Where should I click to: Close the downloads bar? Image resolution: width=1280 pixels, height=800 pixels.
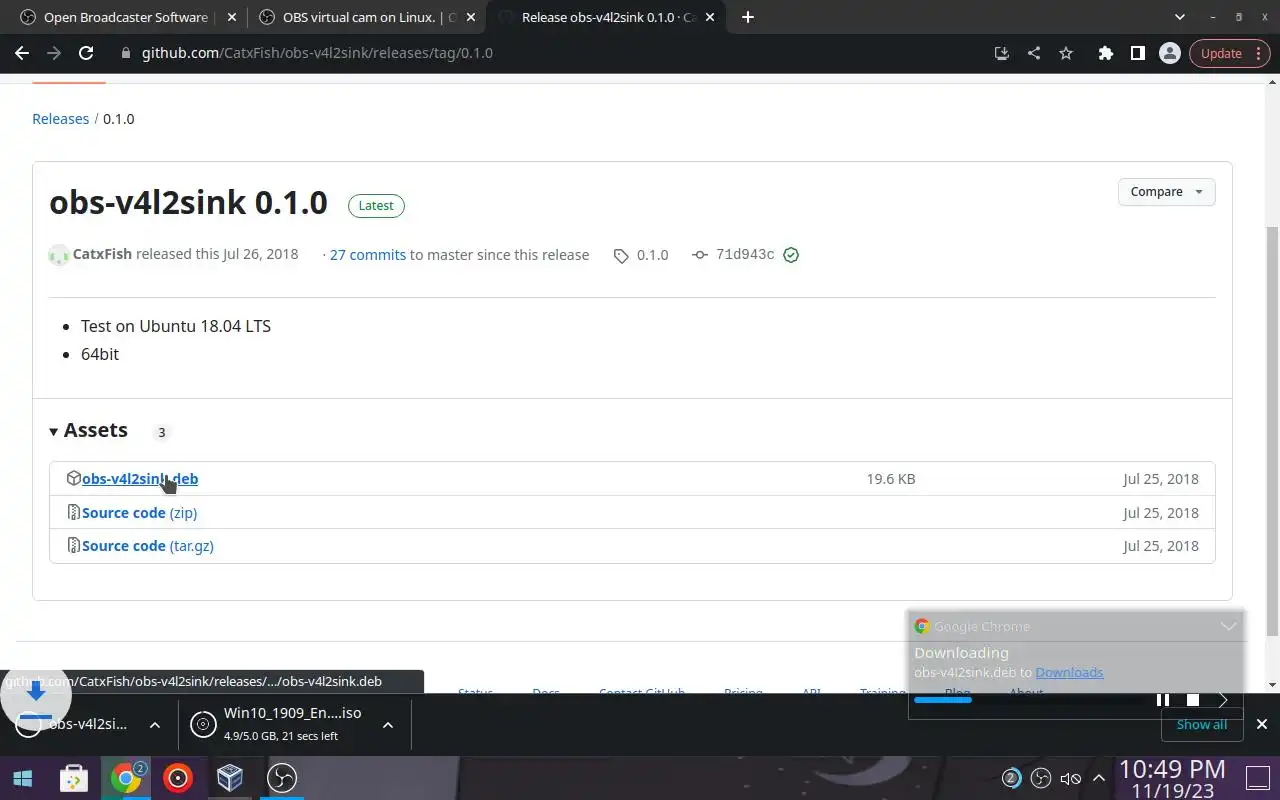click(1261, 724)
